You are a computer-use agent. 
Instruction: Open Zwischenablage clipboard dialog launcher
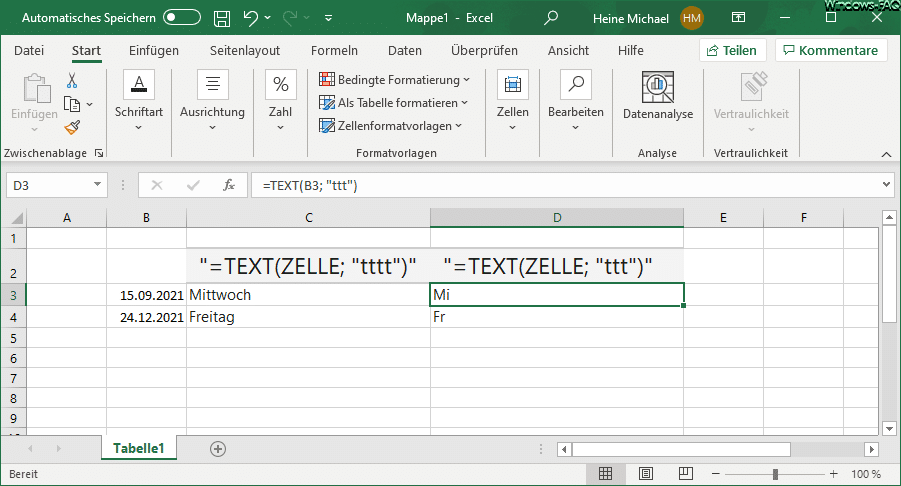[x=99, y=153]
